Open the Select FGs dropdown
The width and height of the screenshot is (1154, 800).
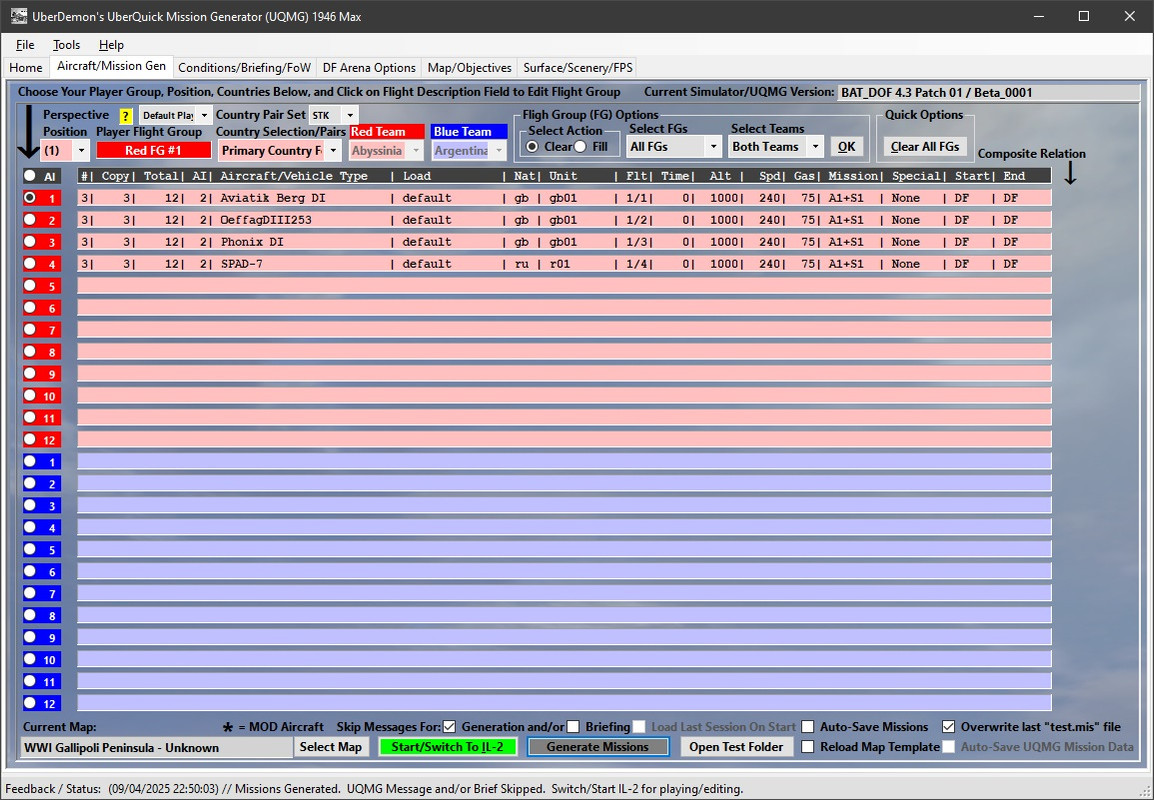coord(673,146)
